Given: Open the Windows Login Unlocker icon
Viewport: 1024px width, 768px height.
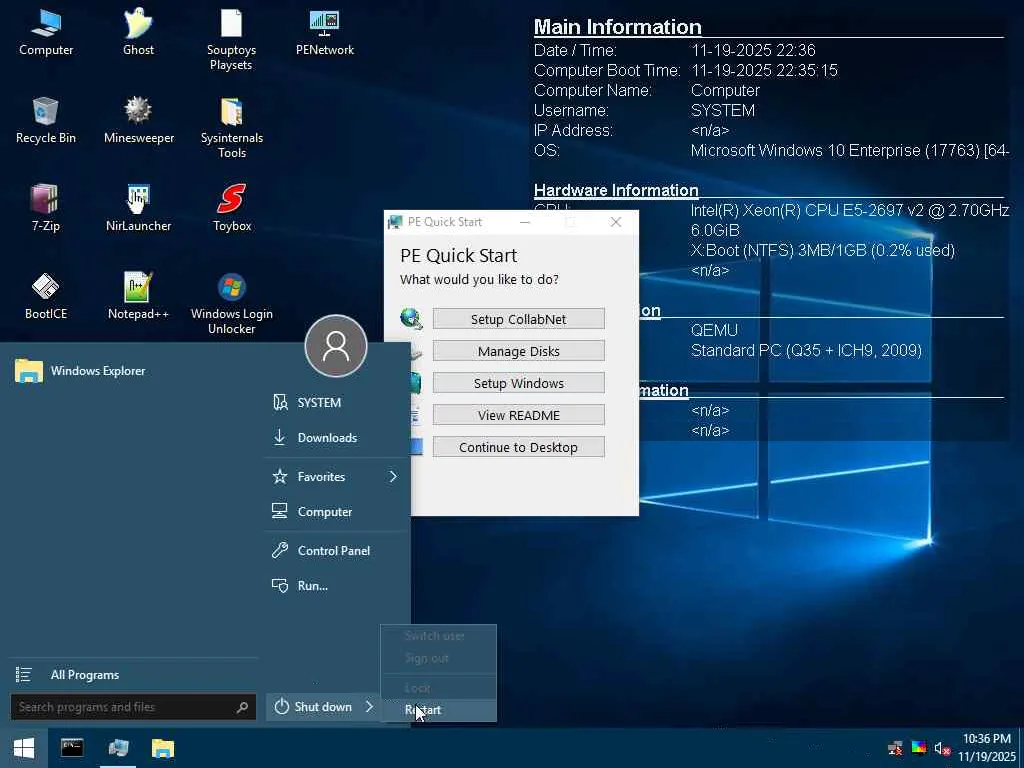Looking at the screenshot, I should pos(231,303).
